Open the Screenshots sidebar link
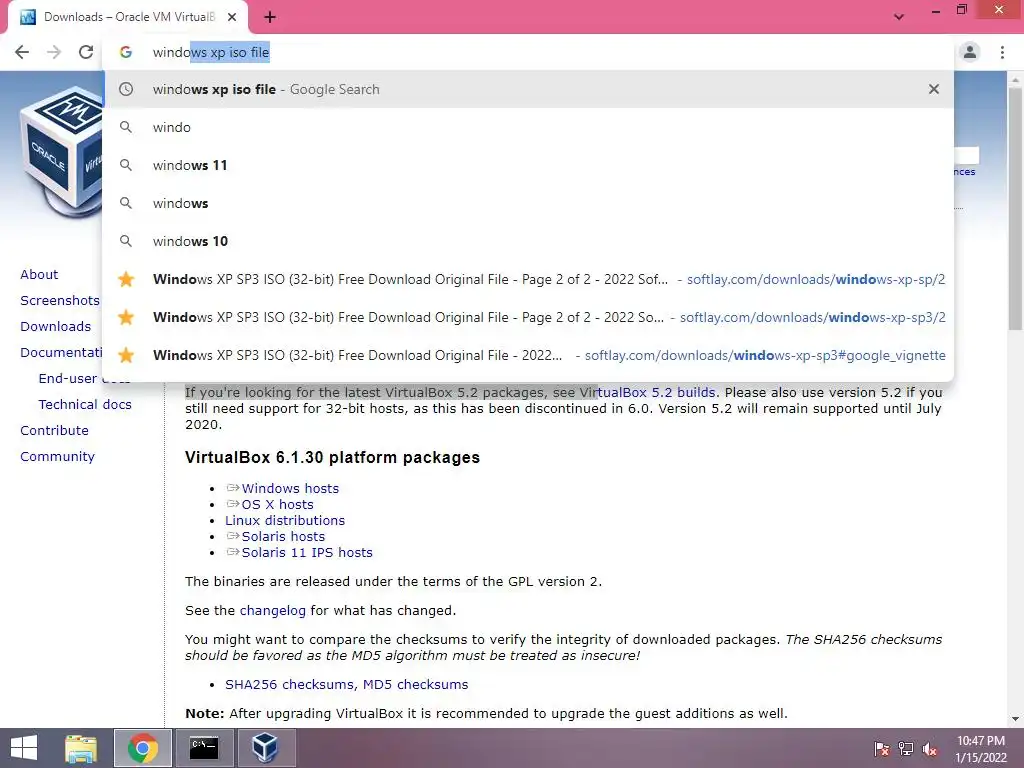Viewport: 1024px width, 768px height. click(x=60, y=300)
